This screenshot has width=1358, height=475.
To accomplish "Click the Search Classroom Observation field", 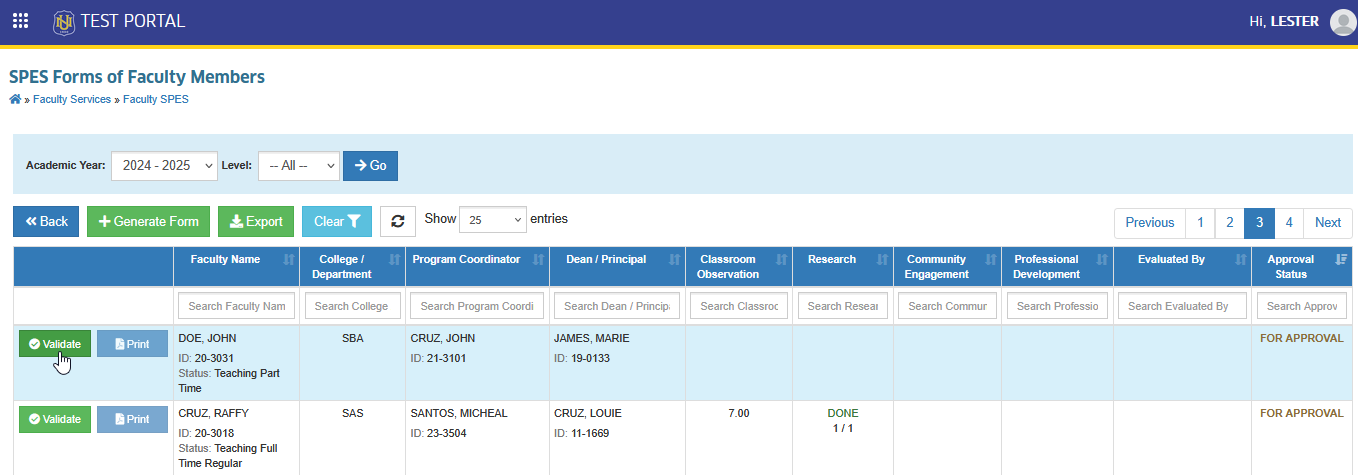I will [739, 306].
